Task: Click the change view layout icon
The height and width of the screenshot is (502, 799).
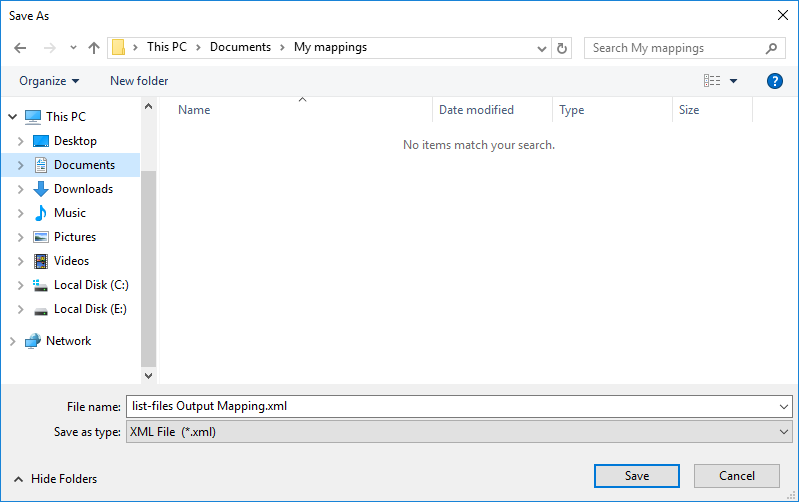Action: pos(712,81)
